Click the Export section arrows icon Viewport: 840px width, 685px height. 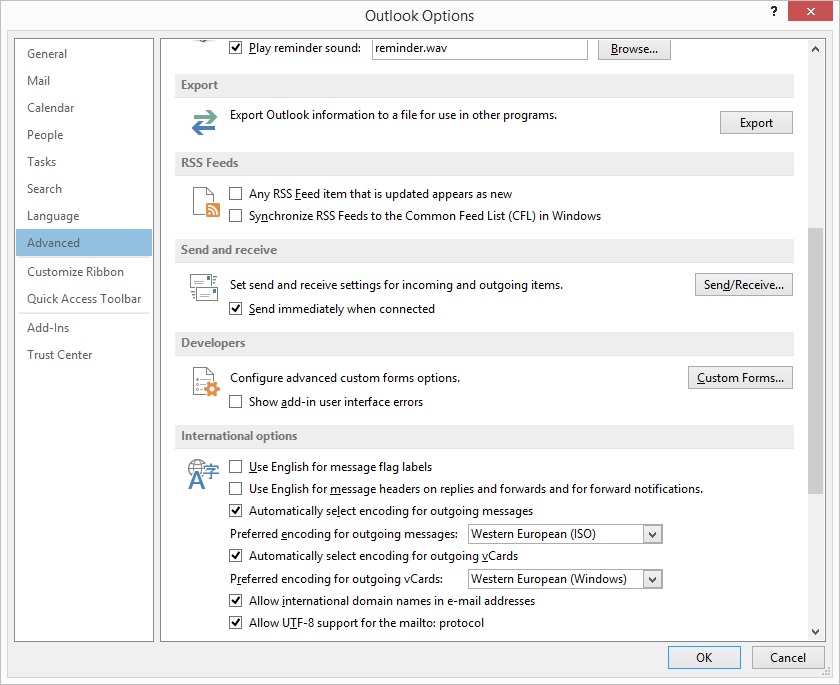[204, 123]
